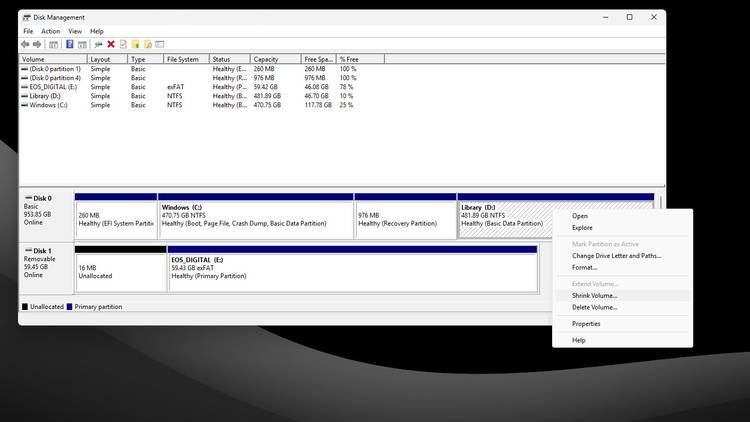The image size is (750, 422).
Task: Open the View menu
Action: 75,31
